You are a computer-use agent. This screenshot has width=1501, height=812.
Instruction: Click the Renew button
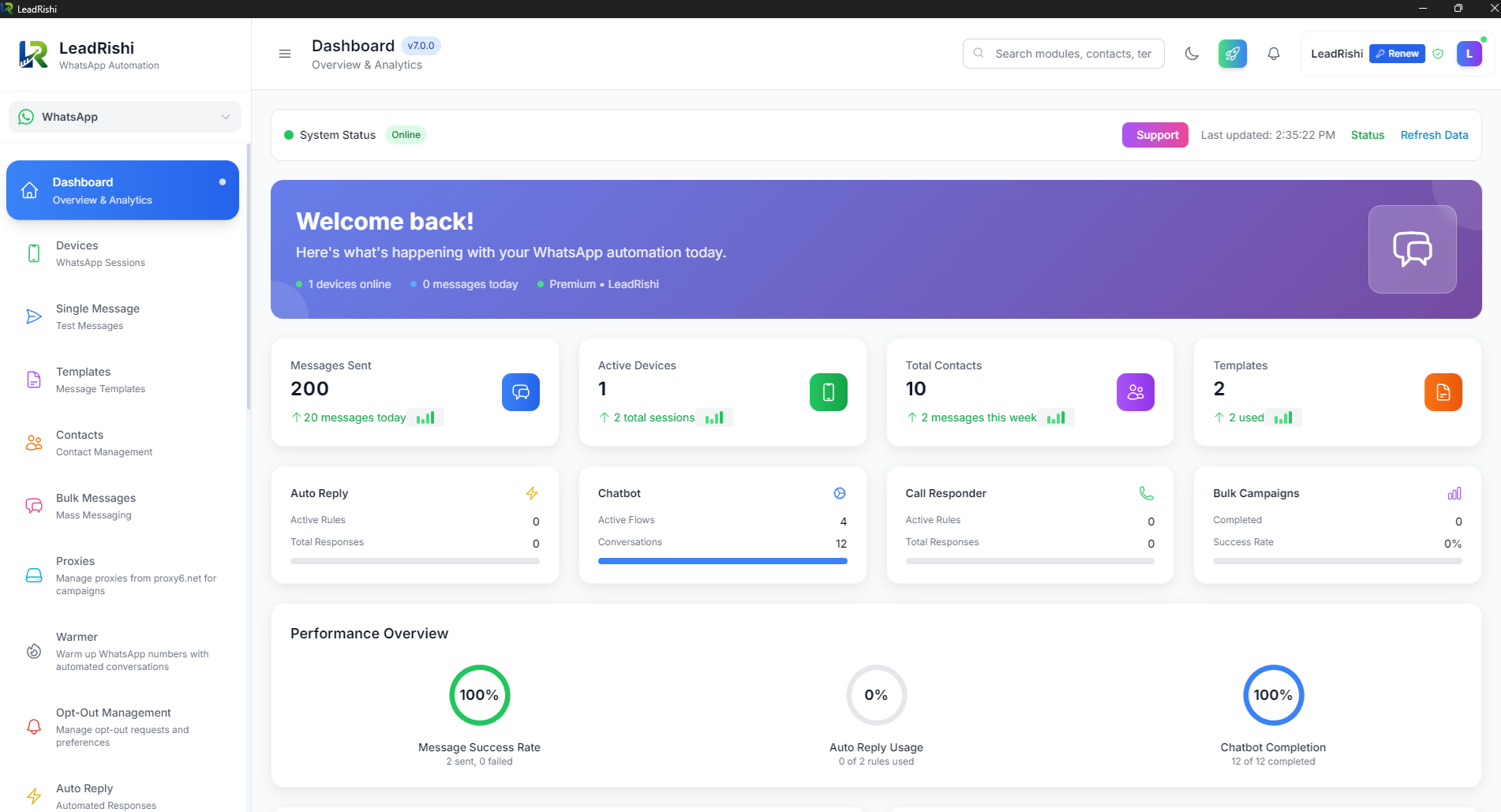click(x=1397, y=54)
